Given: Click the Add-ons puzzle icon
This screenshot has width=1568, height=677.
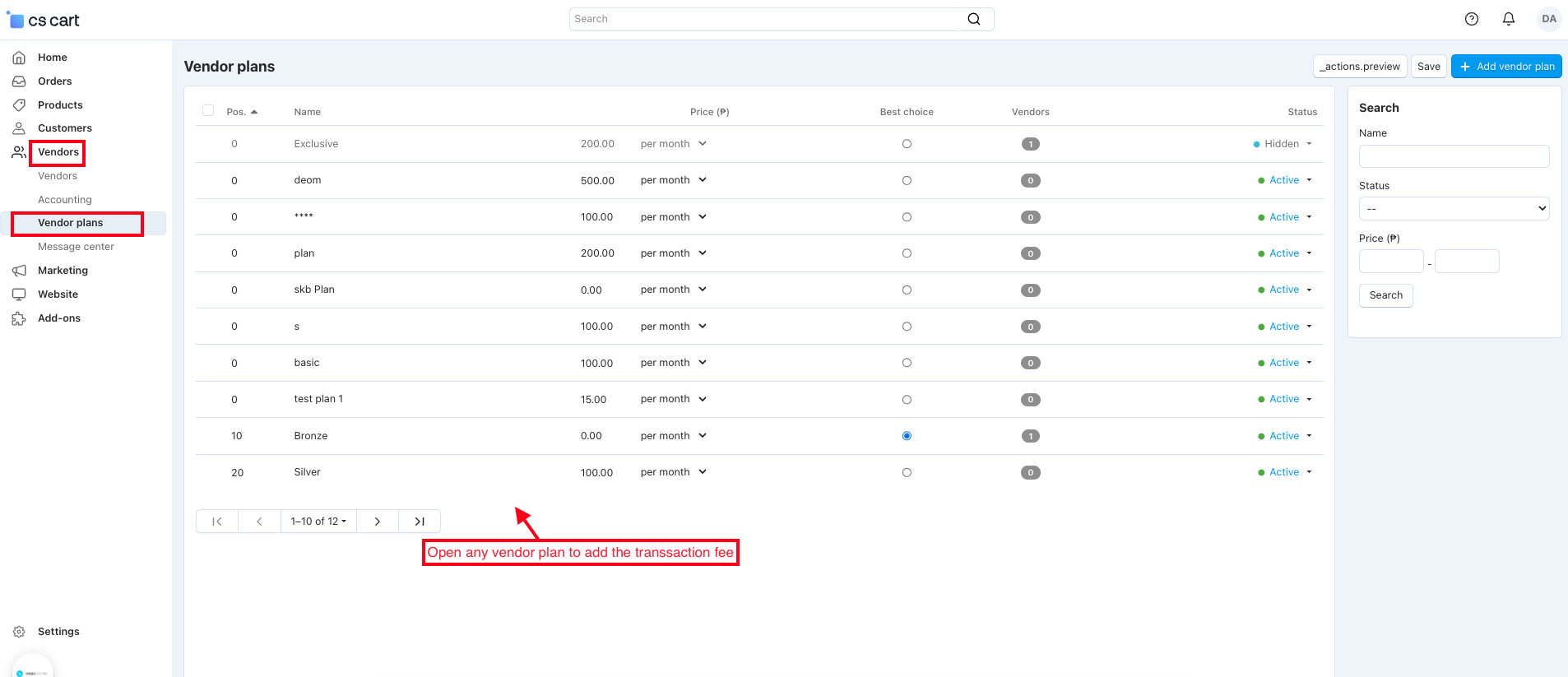Looking at the screenshot, I should [x=19, y=318].
